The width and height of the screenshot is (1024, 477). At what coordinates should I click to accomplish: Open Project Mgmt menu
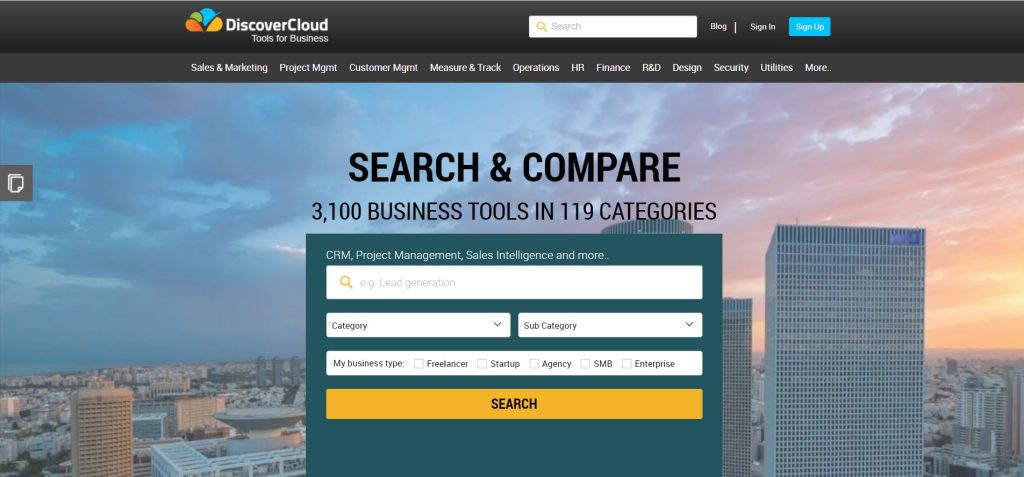click(308, 67)
